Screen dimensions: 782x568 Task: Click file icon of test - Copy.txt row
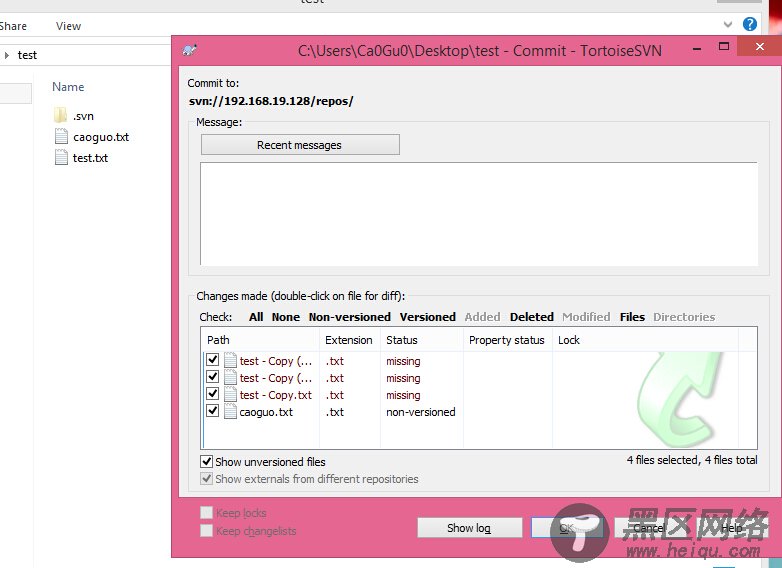tap(230, 394)
